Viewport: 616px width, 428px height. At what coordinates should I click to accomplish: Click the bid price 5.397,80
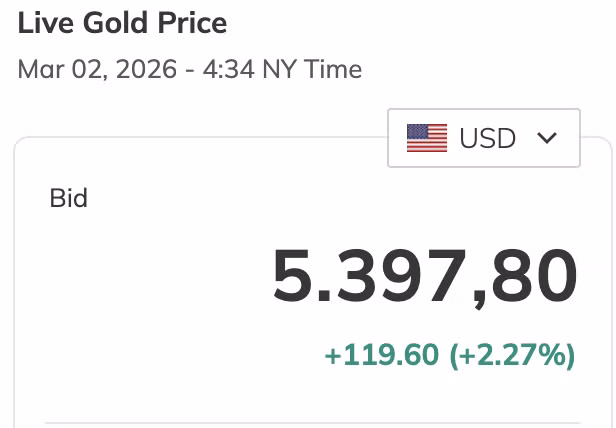[425, 276]
